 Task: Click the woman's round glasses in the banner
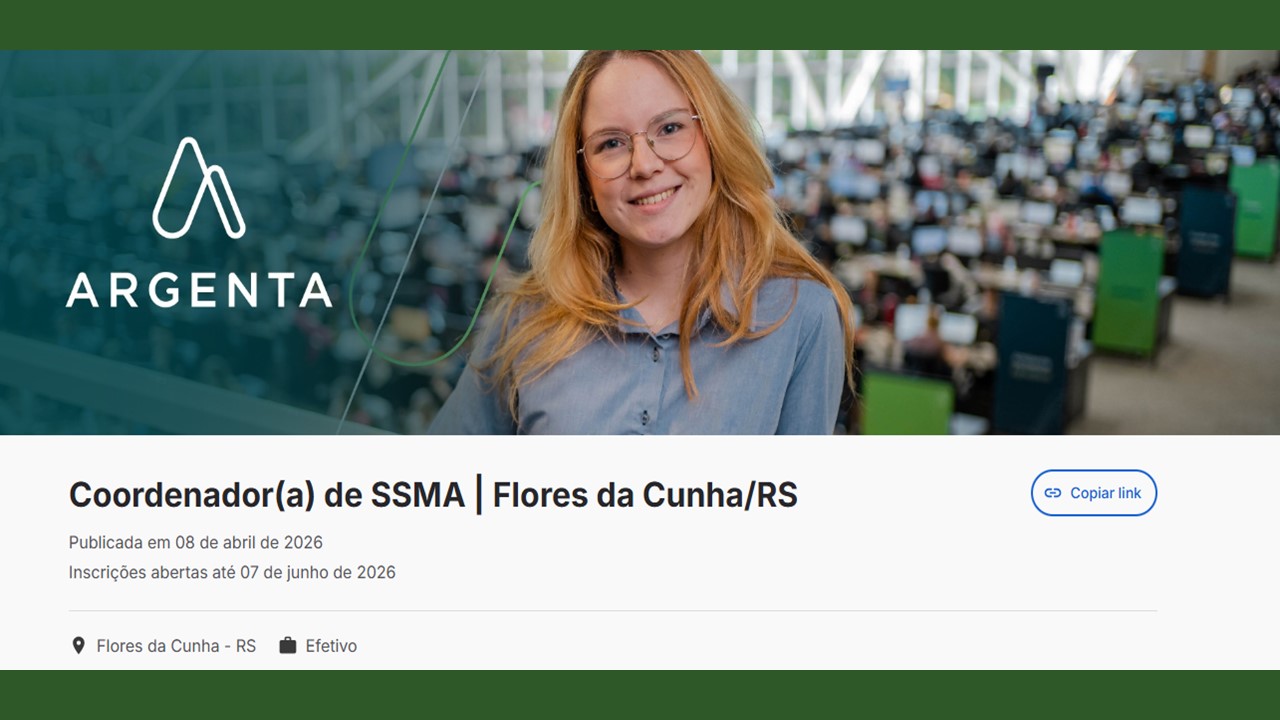tap(641, 144)
